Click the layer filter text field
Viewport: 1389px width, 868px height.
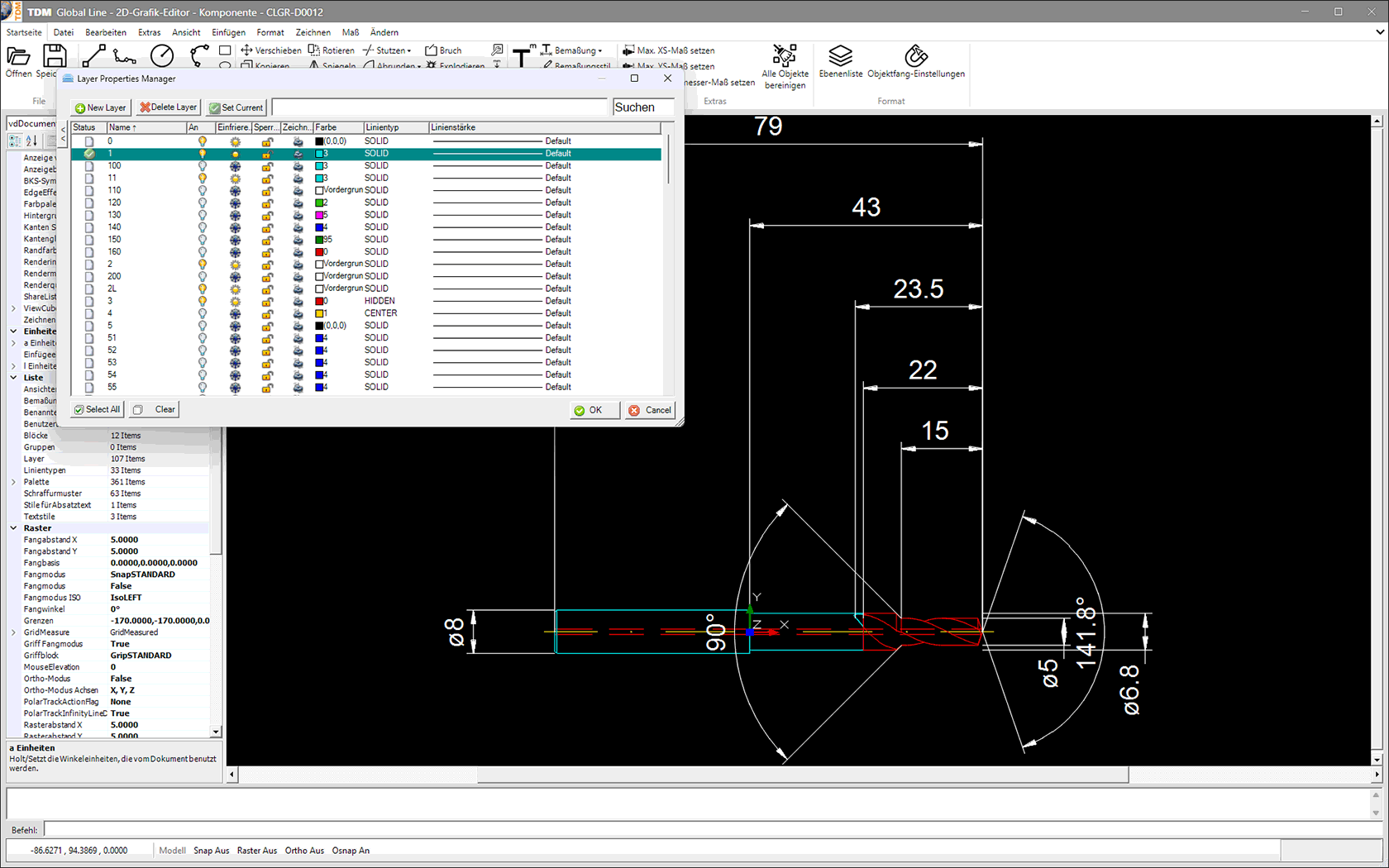pyautogui.click(x=440, y=107)
